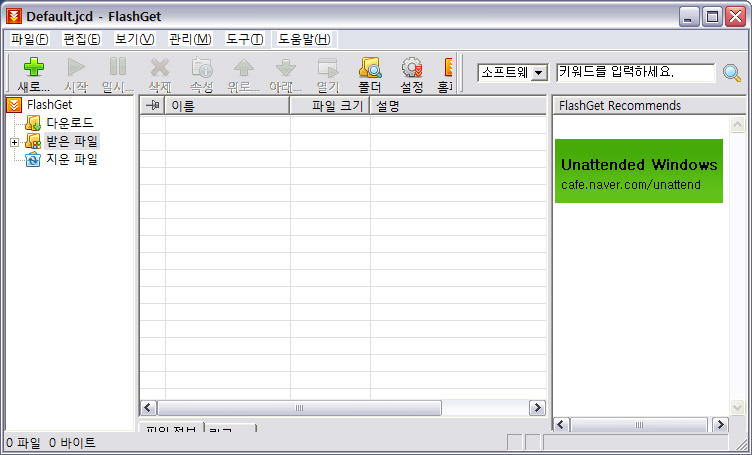Image resolution: width=752 pixels, height=455 pixels.
Task: Click the Move Down (아래) arrow icon
Action: coord(286,67)
